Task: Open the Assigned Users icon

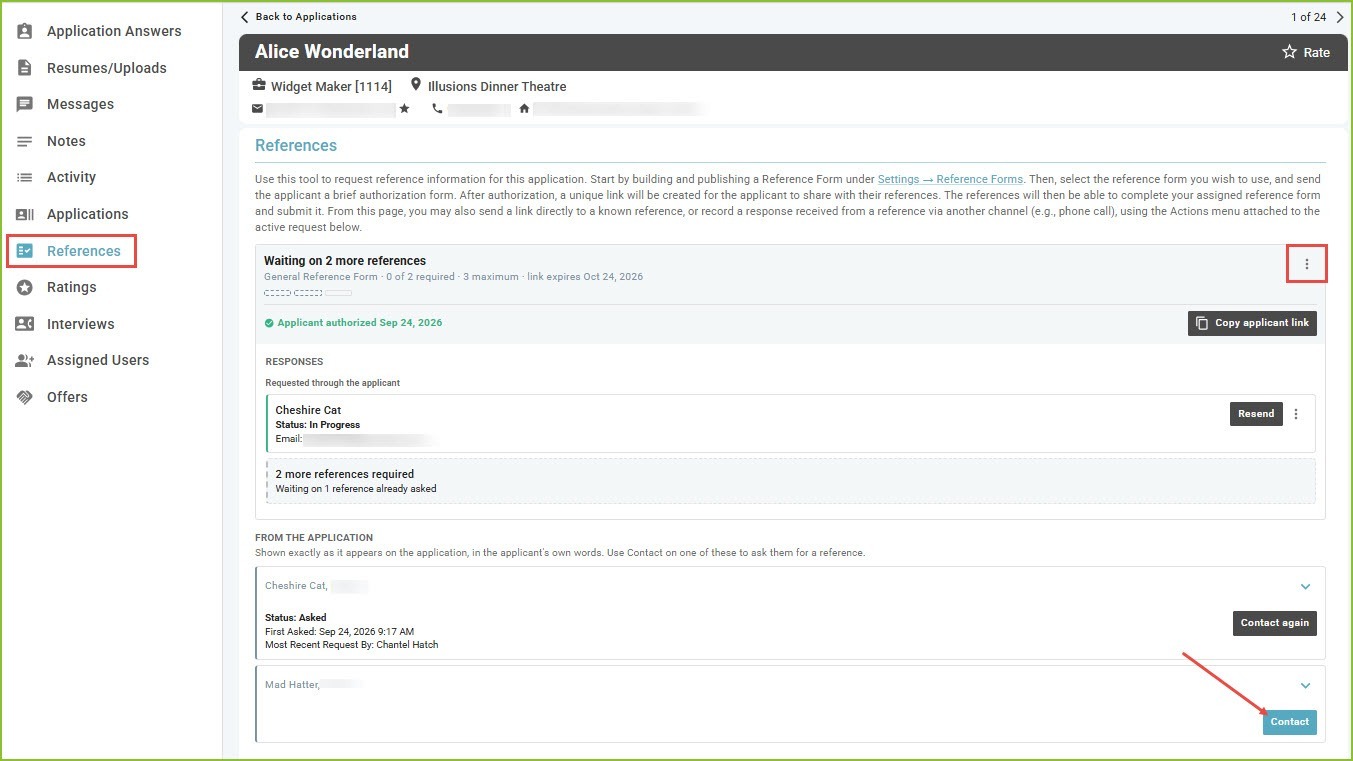Action: 25,360
